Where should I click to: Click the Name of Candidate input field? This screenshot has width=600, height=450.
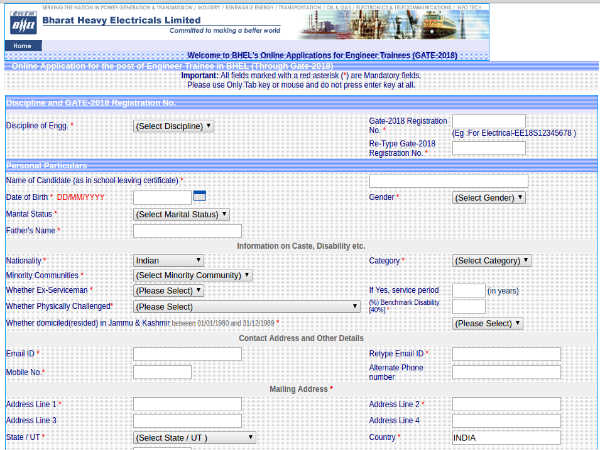pos(448,181)
